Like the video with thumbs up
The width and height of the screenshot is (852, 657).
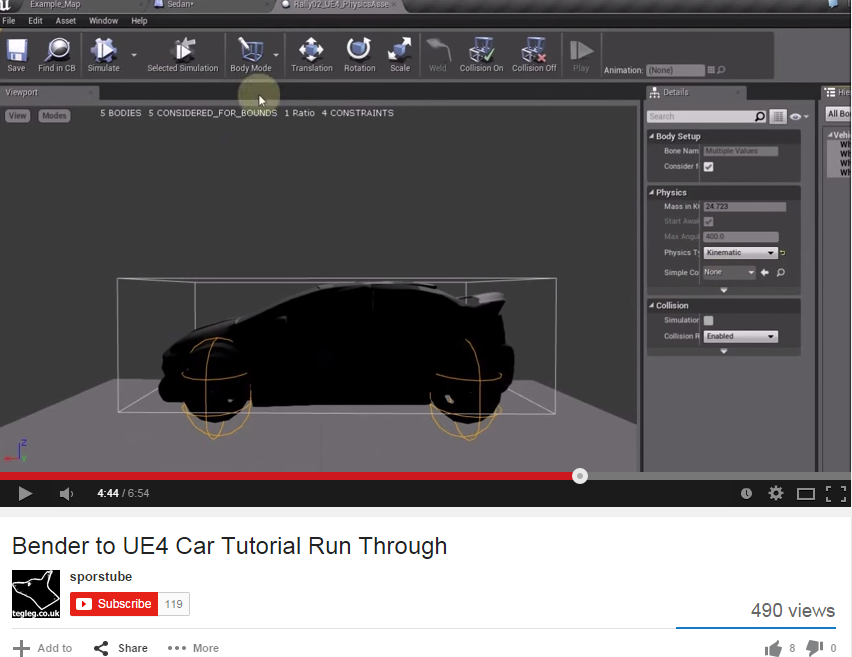773,648
